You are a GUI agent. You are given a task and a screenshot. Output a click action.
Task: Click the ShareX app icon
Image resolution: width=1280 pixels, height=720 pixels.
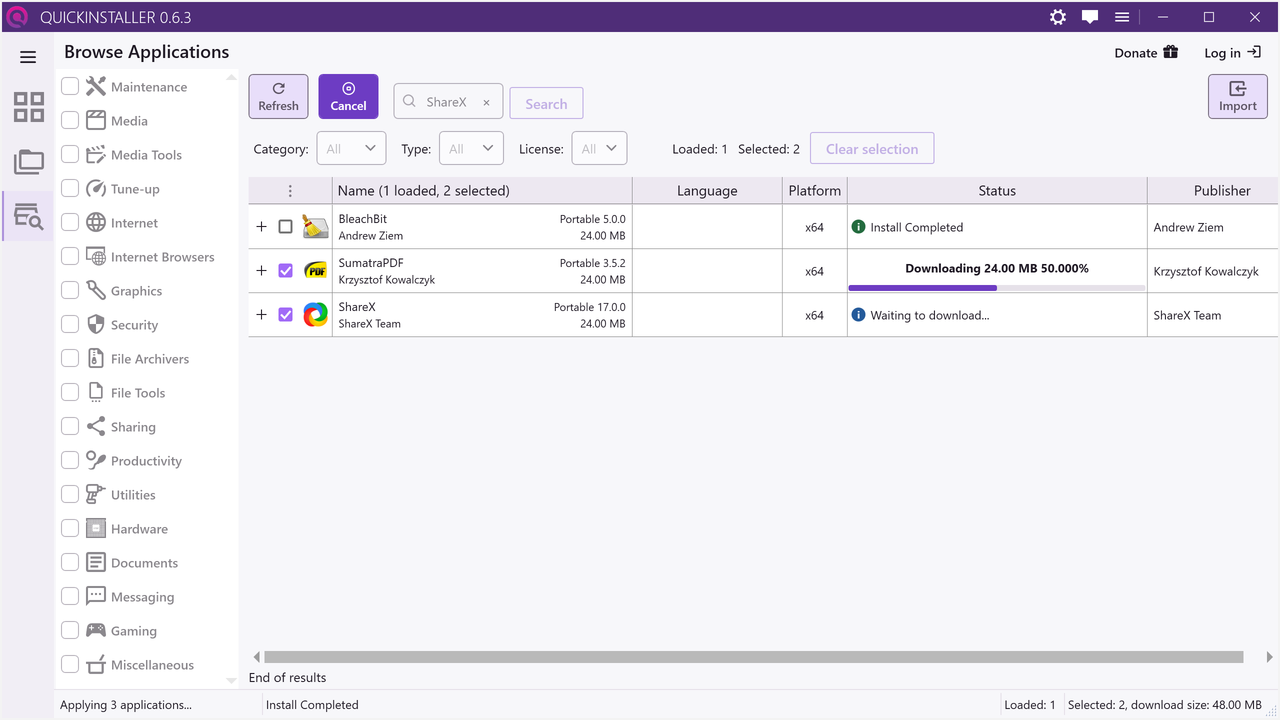(315, 314)
